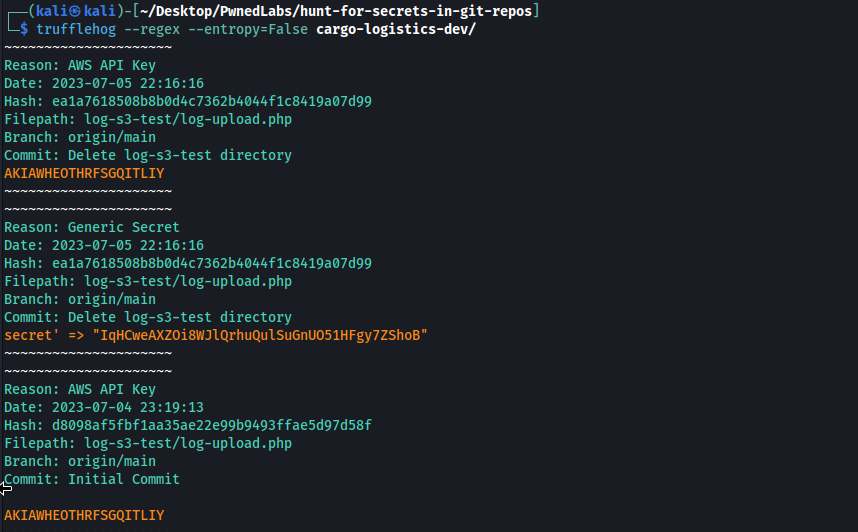
Task: Click the 'Commit: Initial Commit' line
Action: (92, 479)
